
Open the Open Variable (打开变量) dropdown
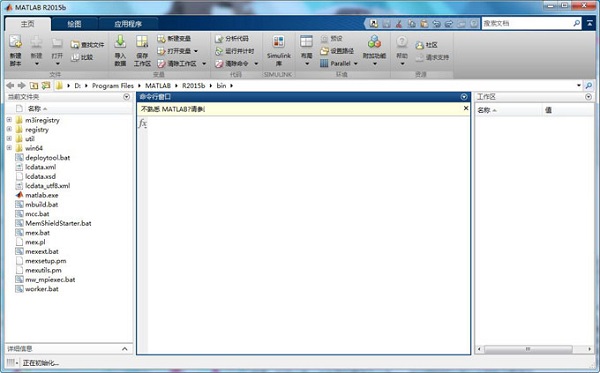(x=196, y=51)
